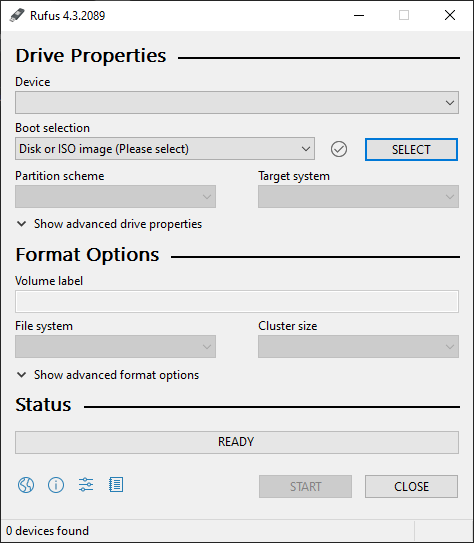Expand Show advanced drive properties
This screenshot has width=474, height=543.
(x=109, y=224)
